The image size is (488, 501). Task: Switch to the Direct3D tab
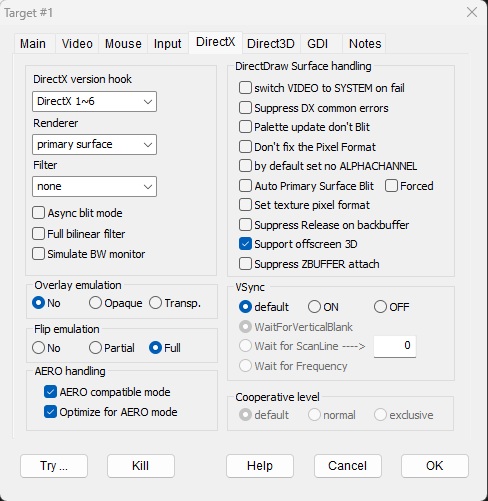tap(271, 44)
